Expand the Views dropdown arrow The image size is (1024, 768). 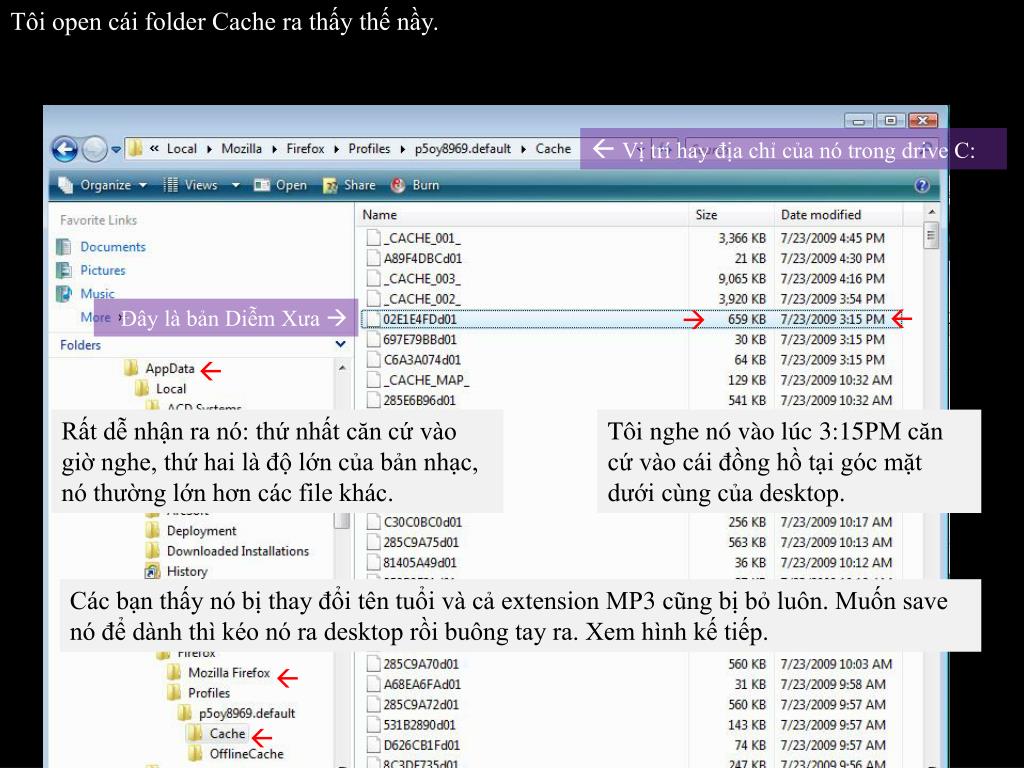[236, 185]
